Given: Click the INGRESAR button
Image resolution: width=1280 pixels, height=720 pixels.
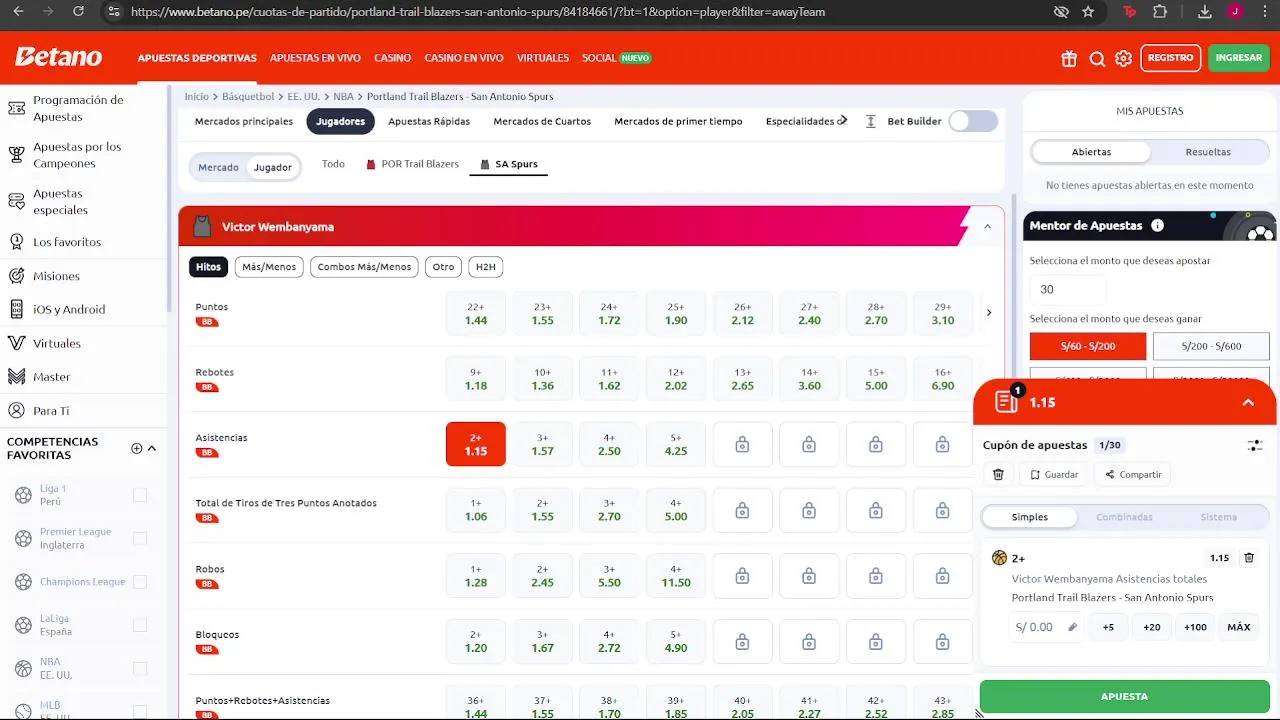Looking at the screenshot, I should (1238, 58).
